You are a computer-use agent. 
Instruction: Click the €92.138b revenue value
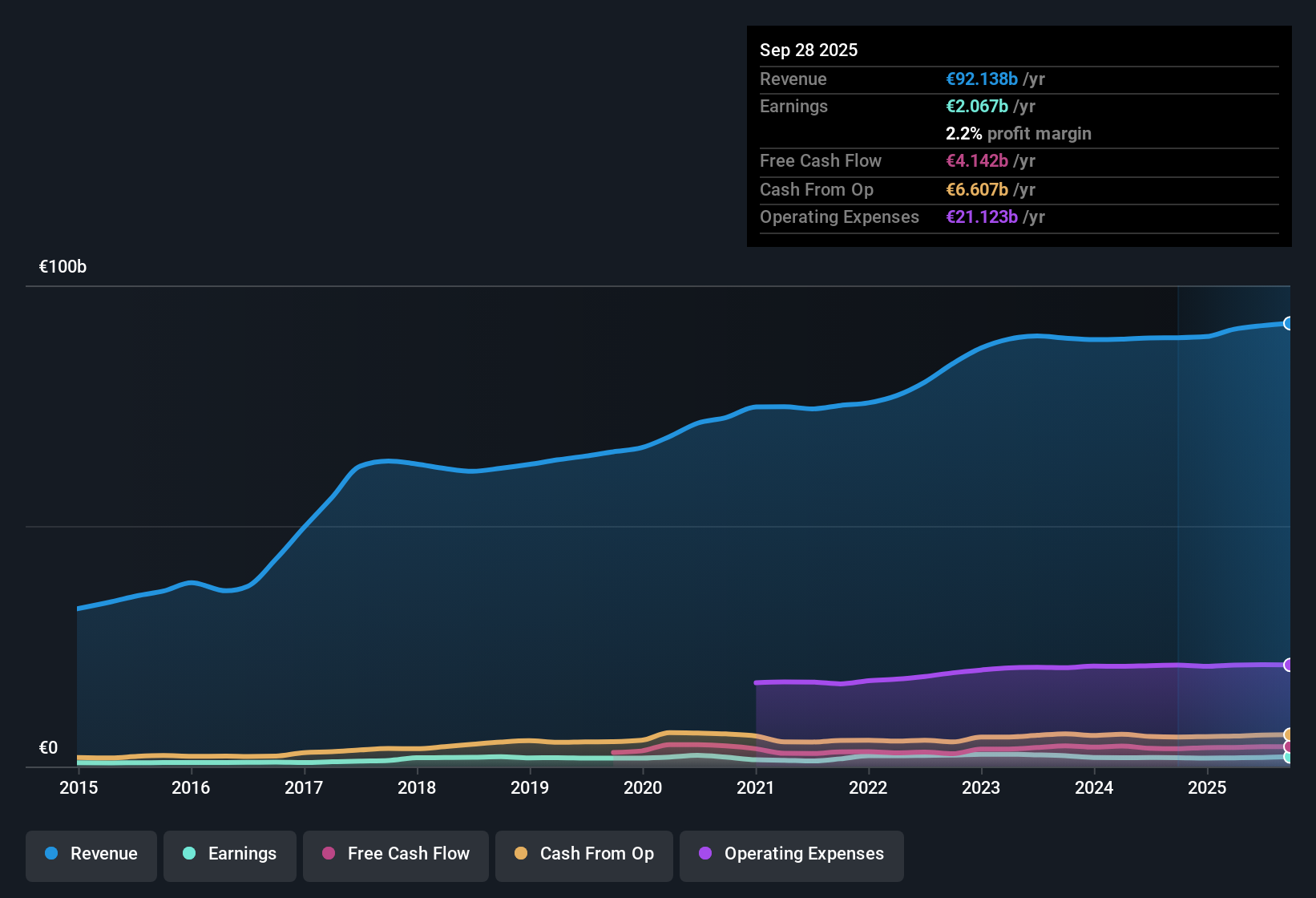click(981, 79)
